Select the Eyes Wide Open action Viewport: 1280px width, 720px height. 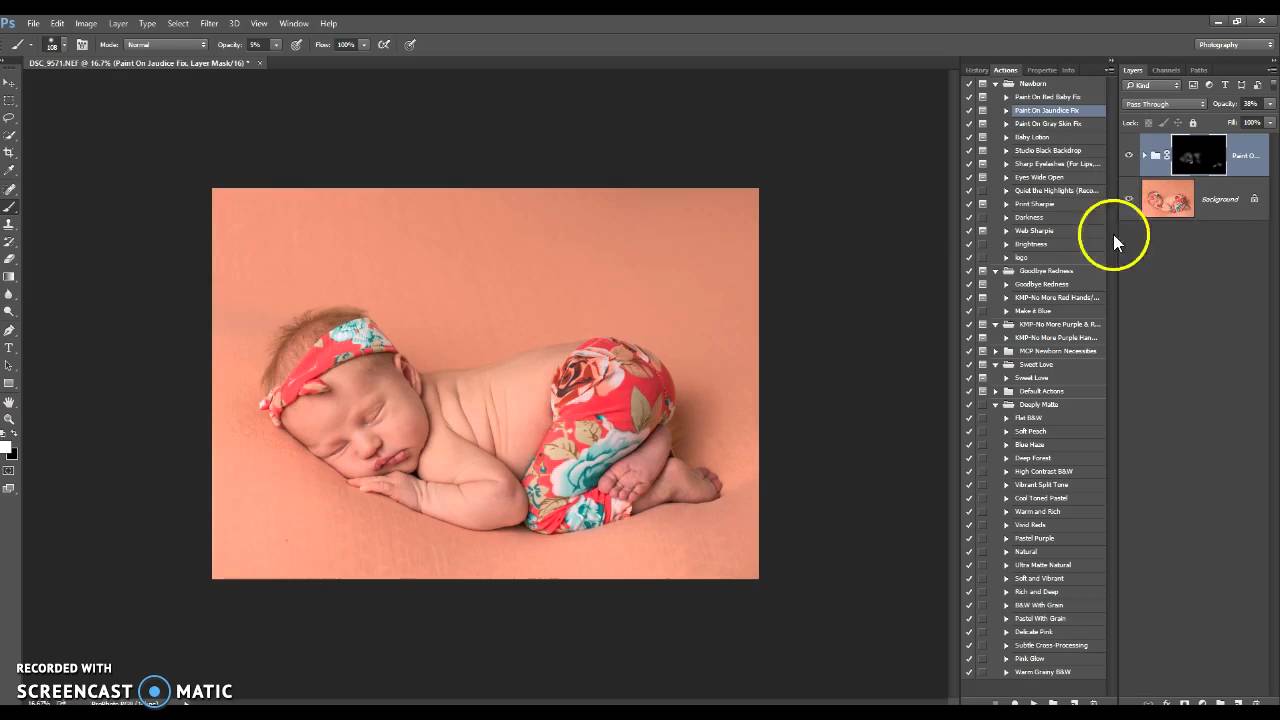click(x=1039, y=177)
